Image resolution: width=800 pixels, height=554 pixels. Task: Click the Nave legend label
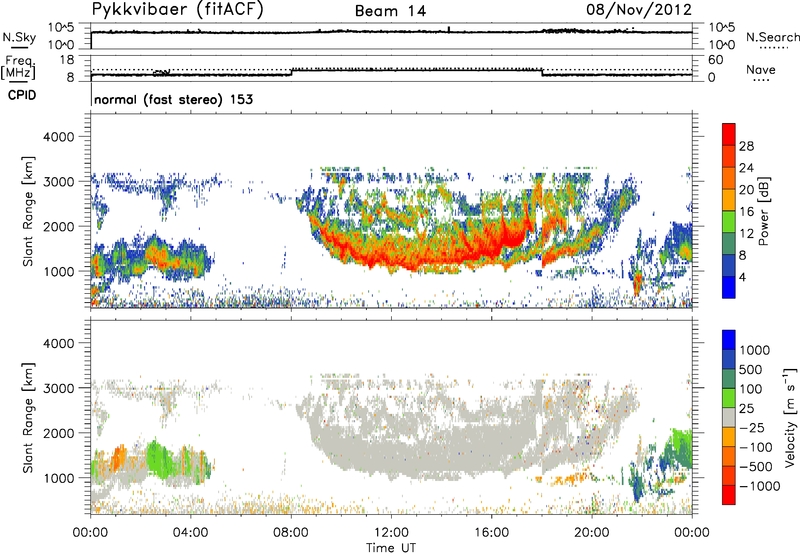tap(761, 69)
